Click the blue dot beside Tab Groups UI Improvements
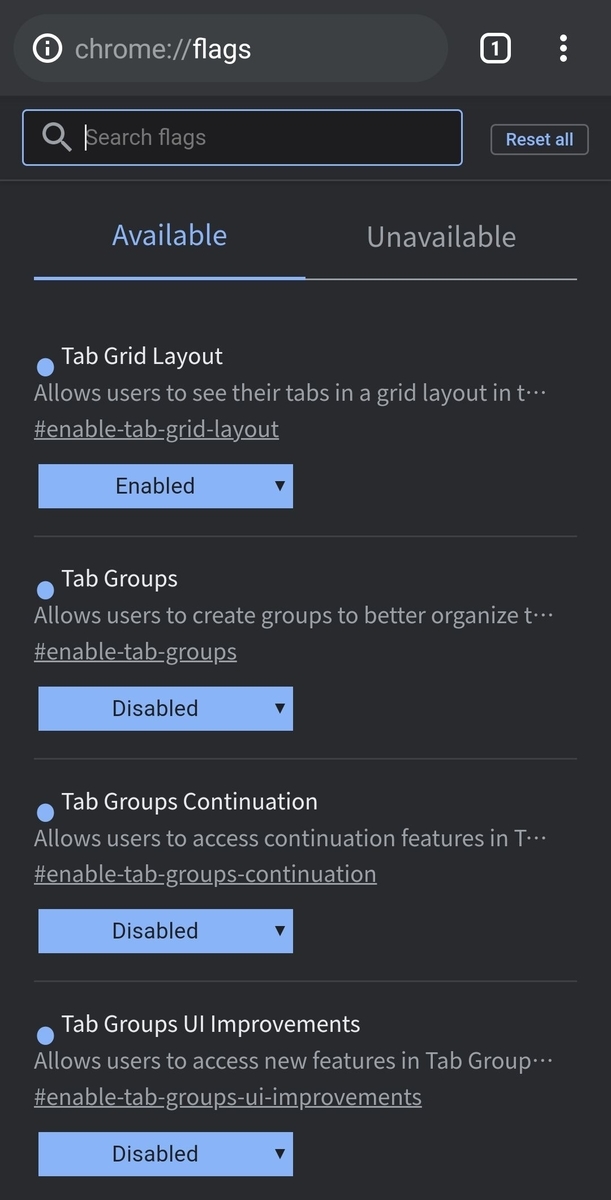Screen dimensions: 611x1200 [x=45, y=1035]
